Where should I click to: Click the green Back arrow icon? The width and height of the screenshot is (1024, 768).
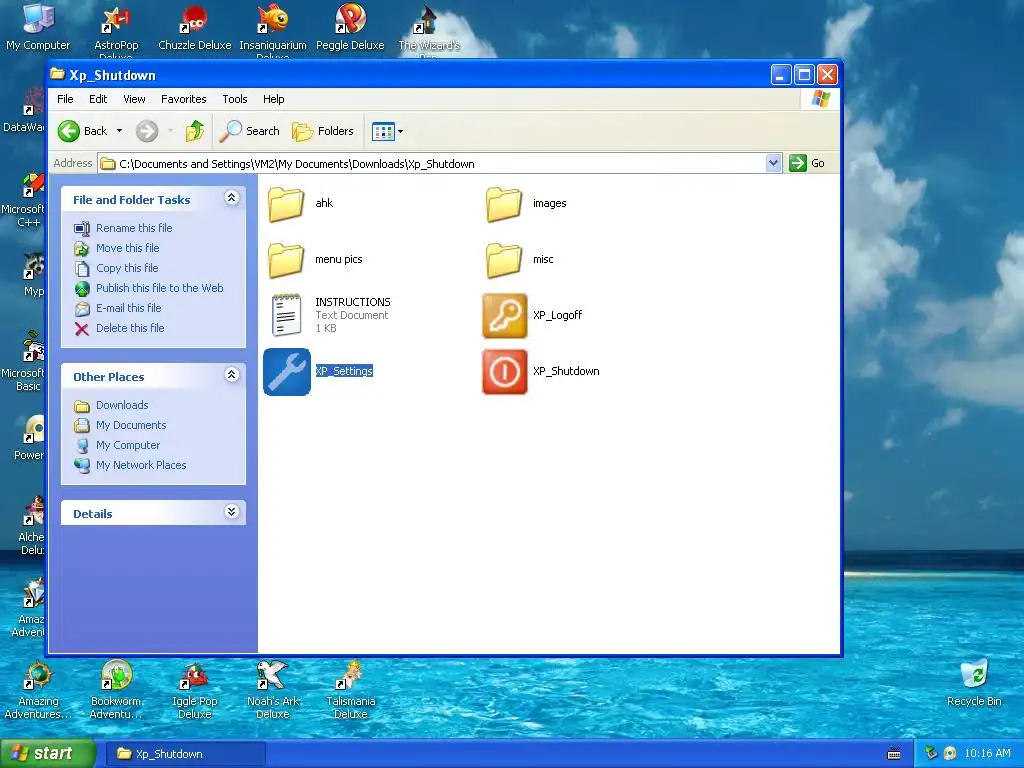pos(69,131)
